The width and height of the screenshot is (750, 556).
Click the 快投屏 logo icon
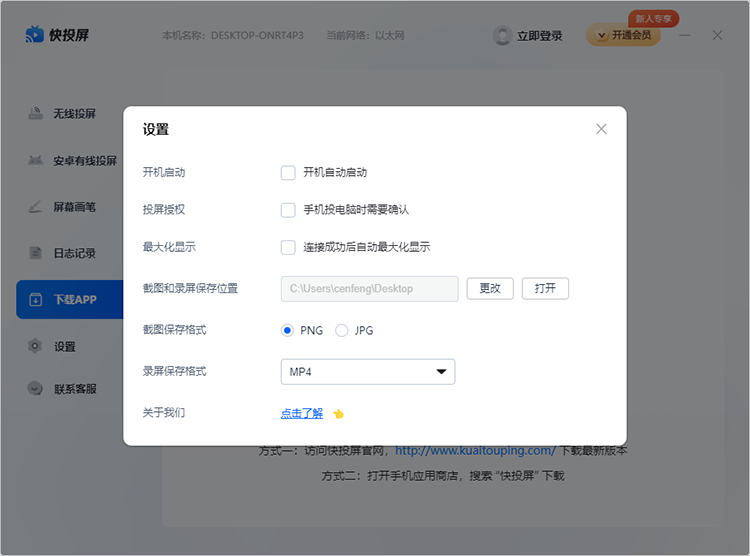click(34, 35)
